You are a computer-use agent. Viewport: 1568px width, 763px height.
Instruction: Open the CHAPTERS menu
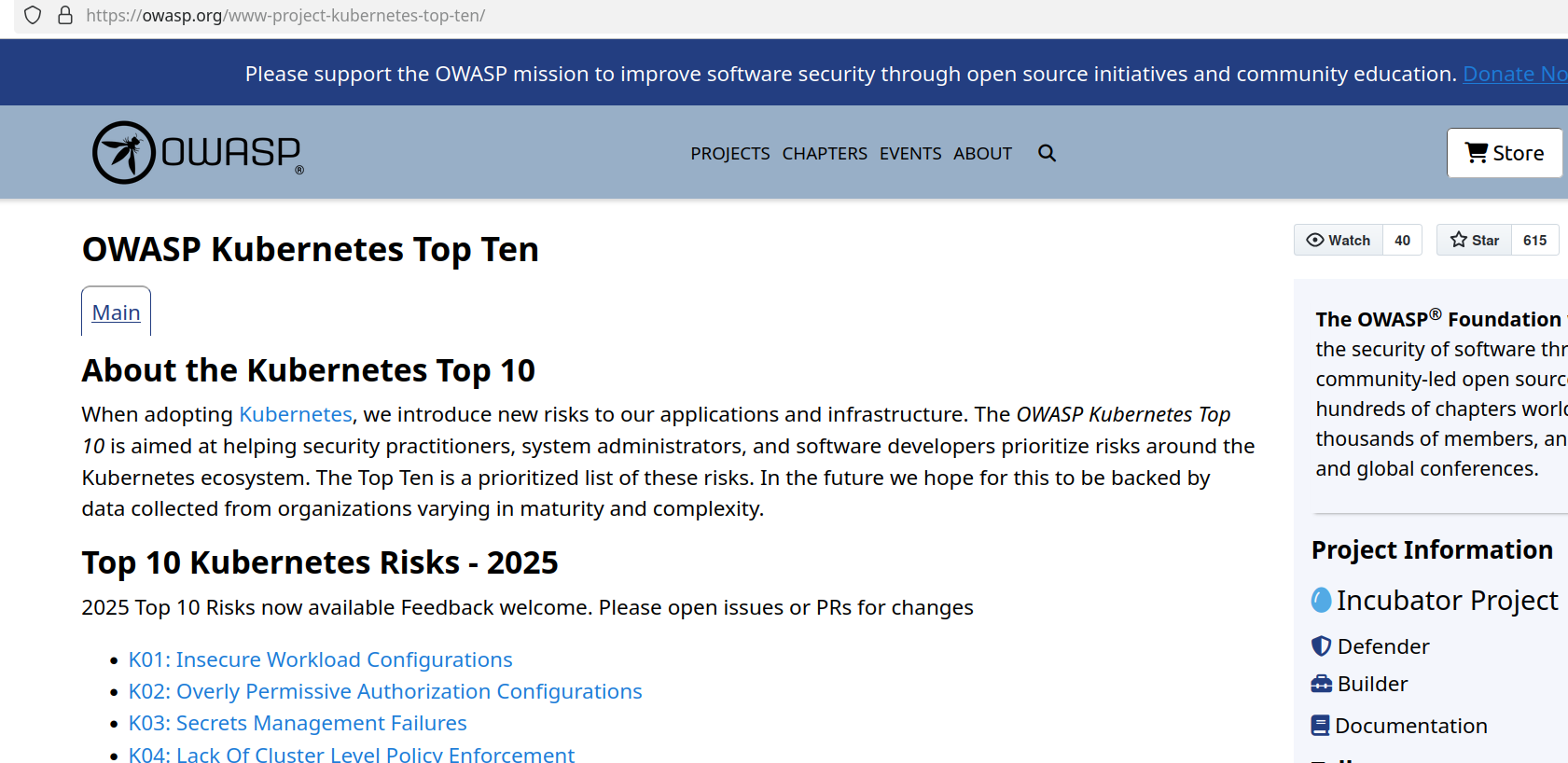coord(825,153)
